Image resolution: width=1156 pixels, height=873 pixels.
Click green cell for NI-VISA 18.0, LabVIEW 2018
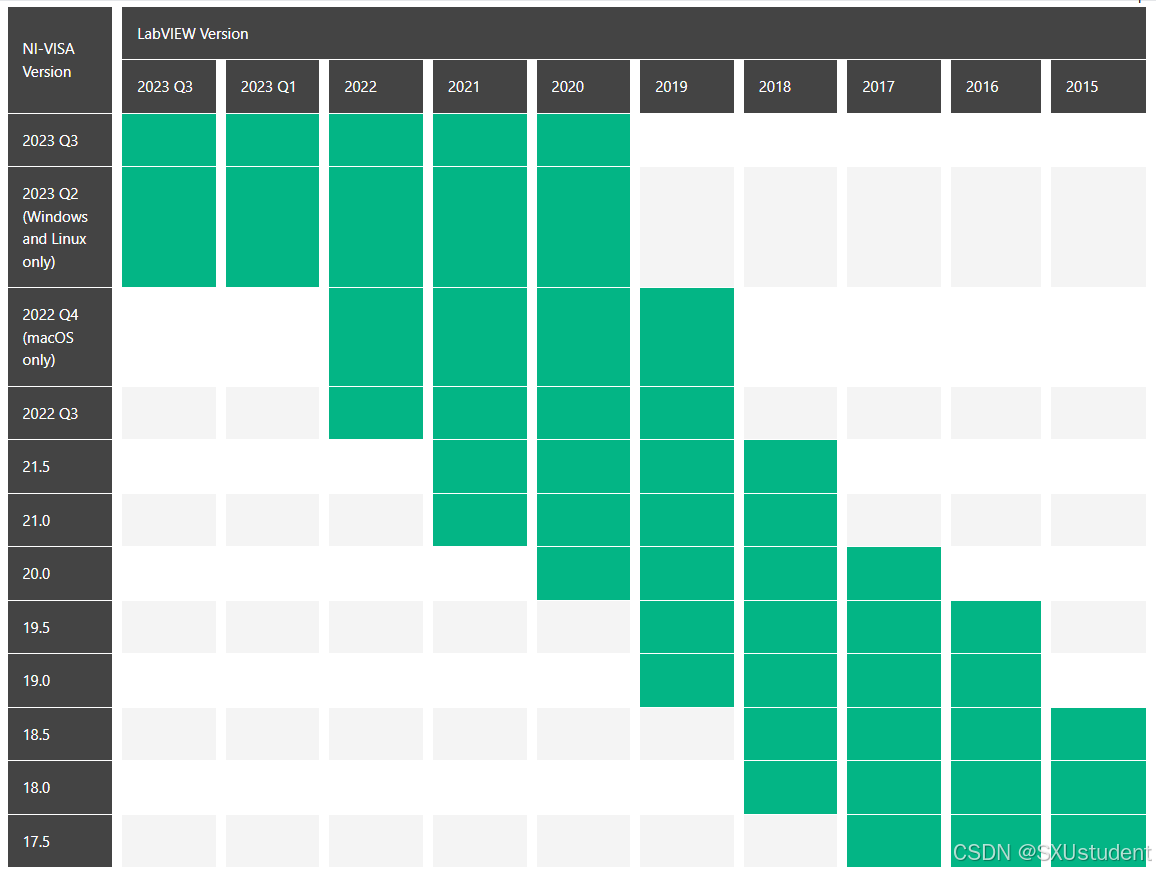(x=790, y=787)
